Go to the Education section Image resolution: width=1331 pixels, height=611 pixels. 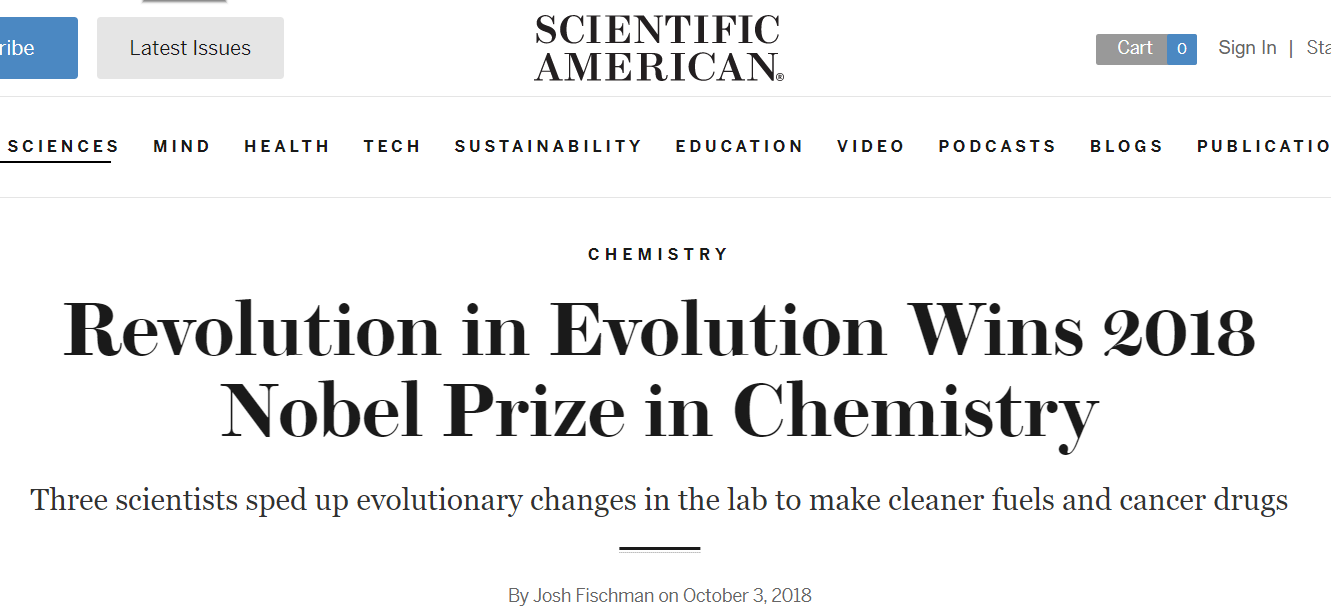739,146
